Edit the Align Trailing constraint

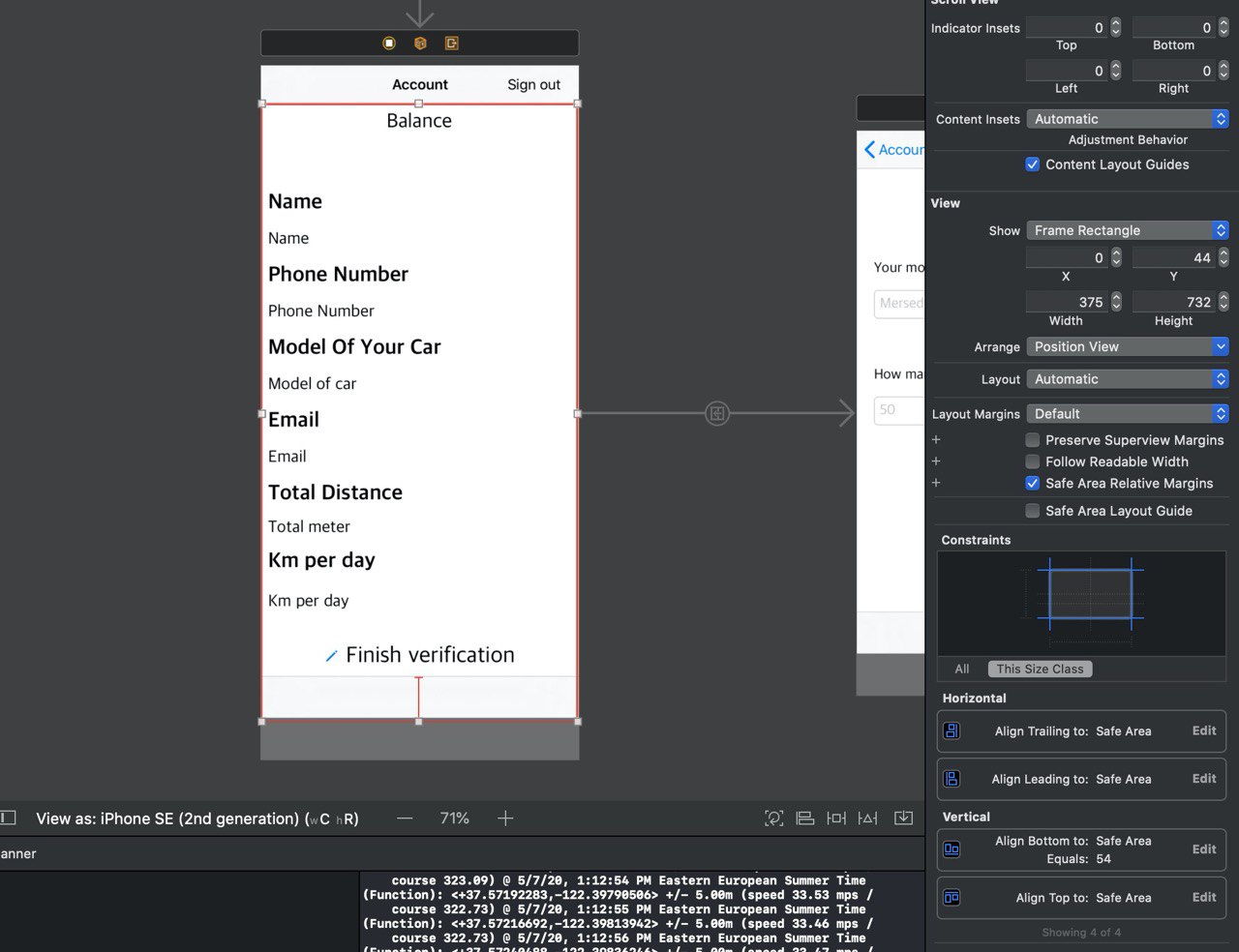[1204, 731]
